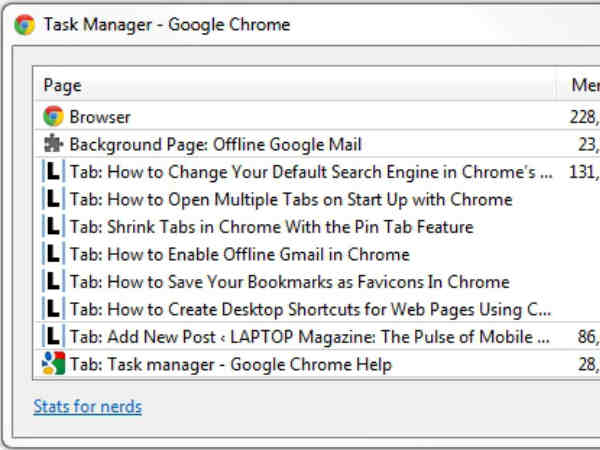The height and width of the screenshot is (450, 600).
Task: Click puzzle-piece icon for Offline Google Mail
Action: pyautogui.click(x=53, y=144)
